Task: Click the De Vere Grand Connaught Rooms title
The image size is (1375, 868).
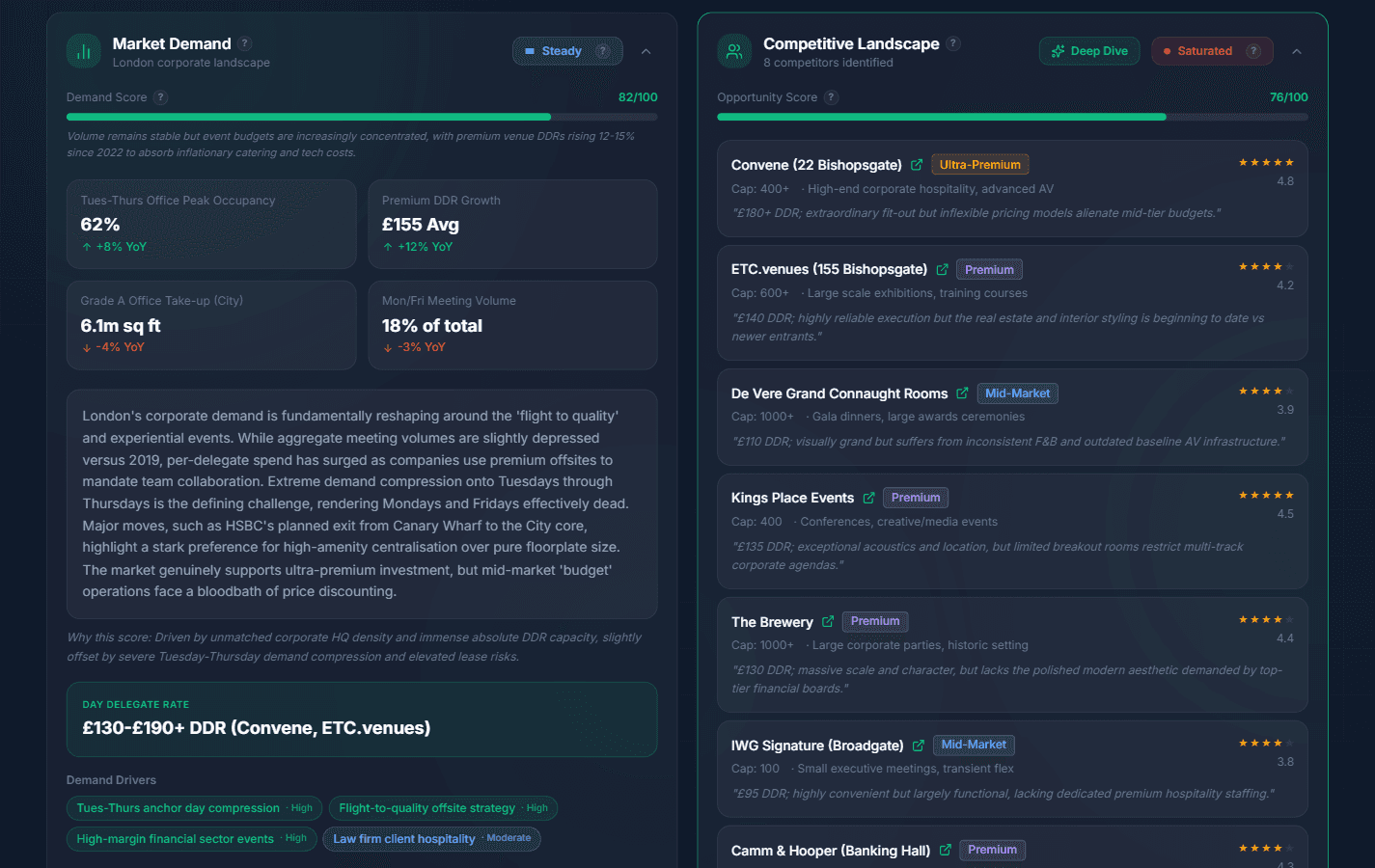Action: (x=839, y=393)
